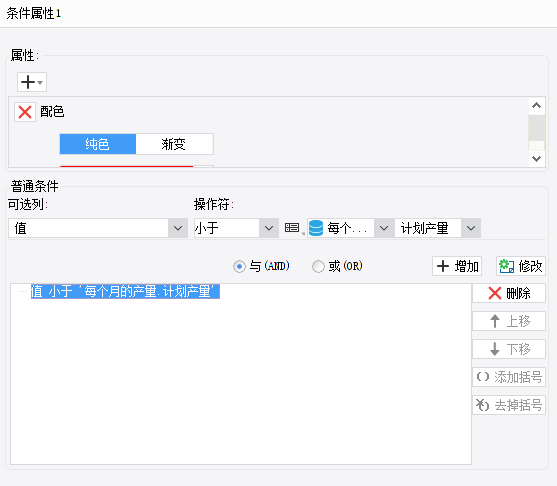
Task: Delete selected condition with 删除
Action: (x=509, y=293)
